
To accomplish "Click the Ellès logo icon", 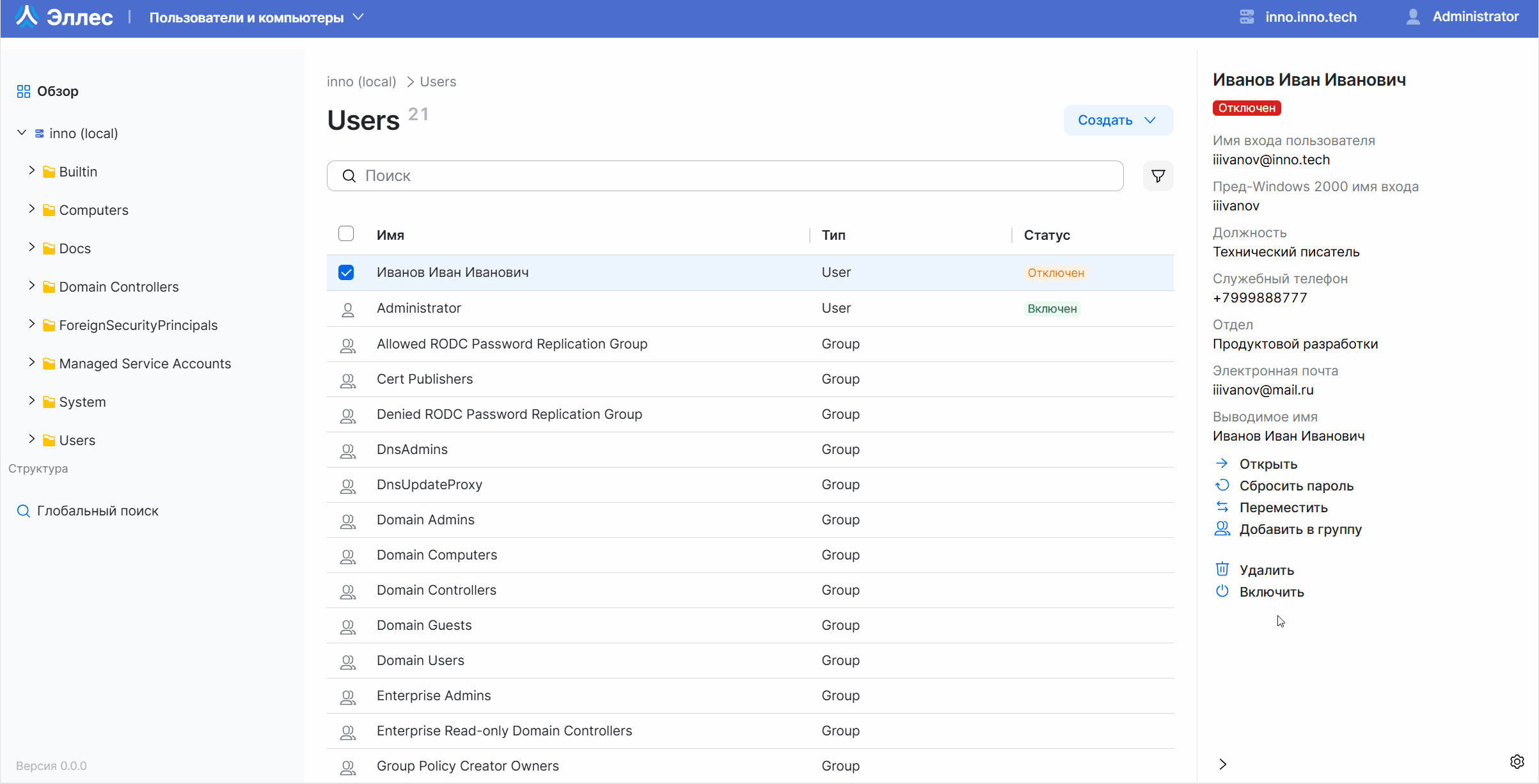I will [27, 17].
